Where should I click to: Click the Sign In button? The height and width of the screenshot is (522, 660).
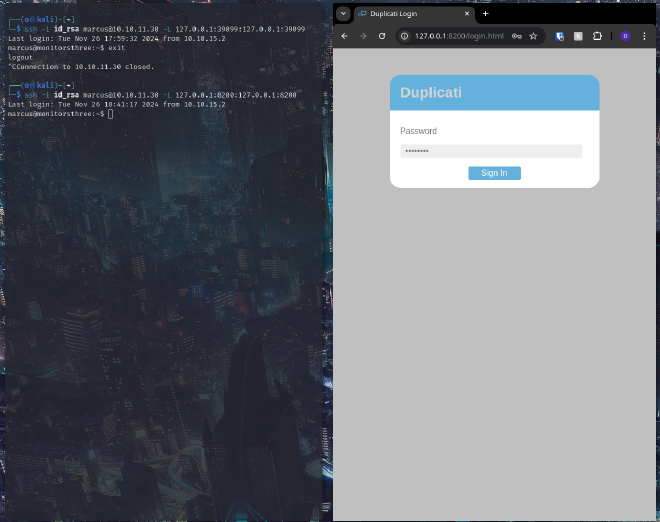pos(495,173)
